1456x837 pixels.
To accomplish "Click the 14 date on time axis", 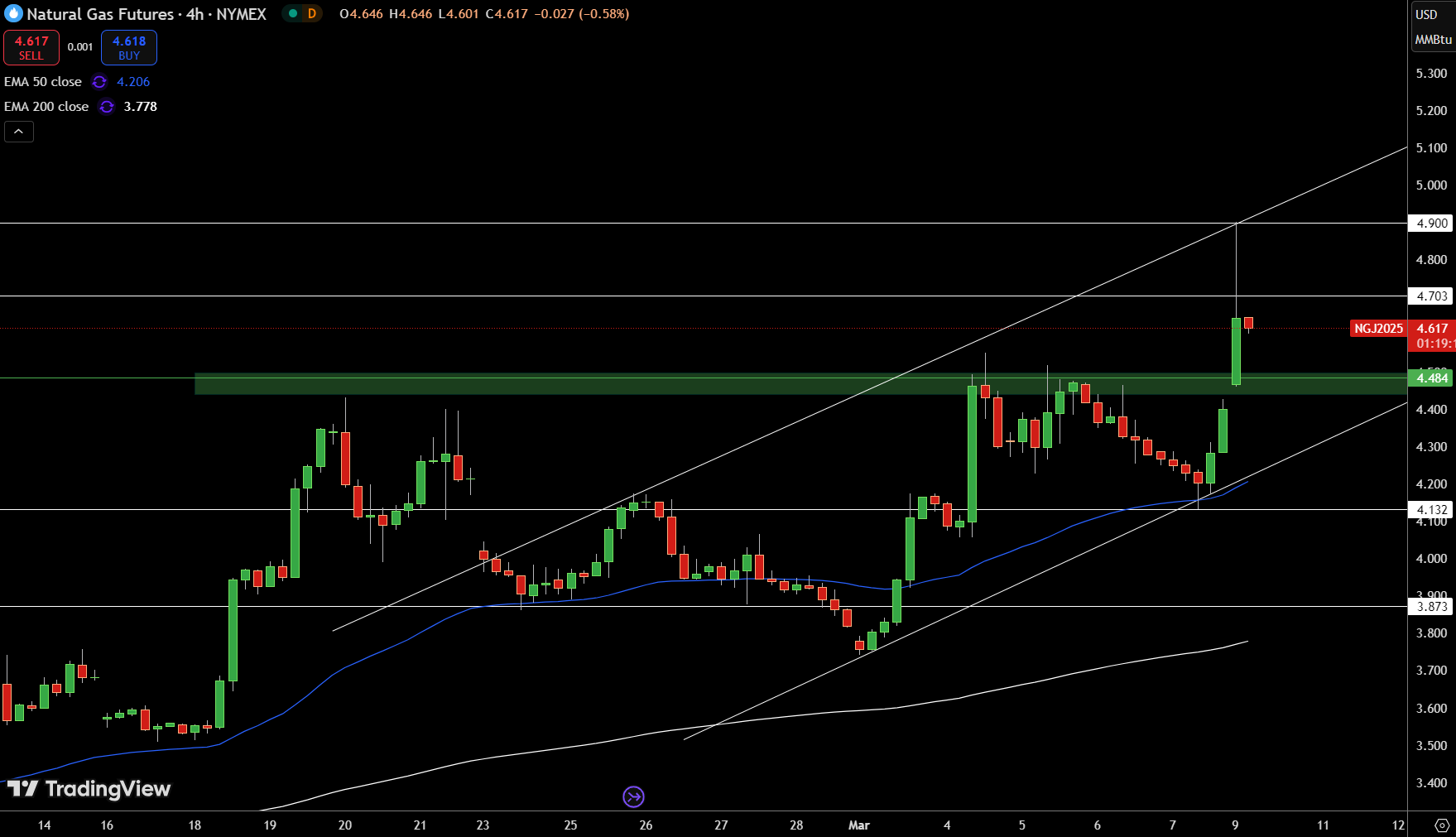I will coord(44,825).
